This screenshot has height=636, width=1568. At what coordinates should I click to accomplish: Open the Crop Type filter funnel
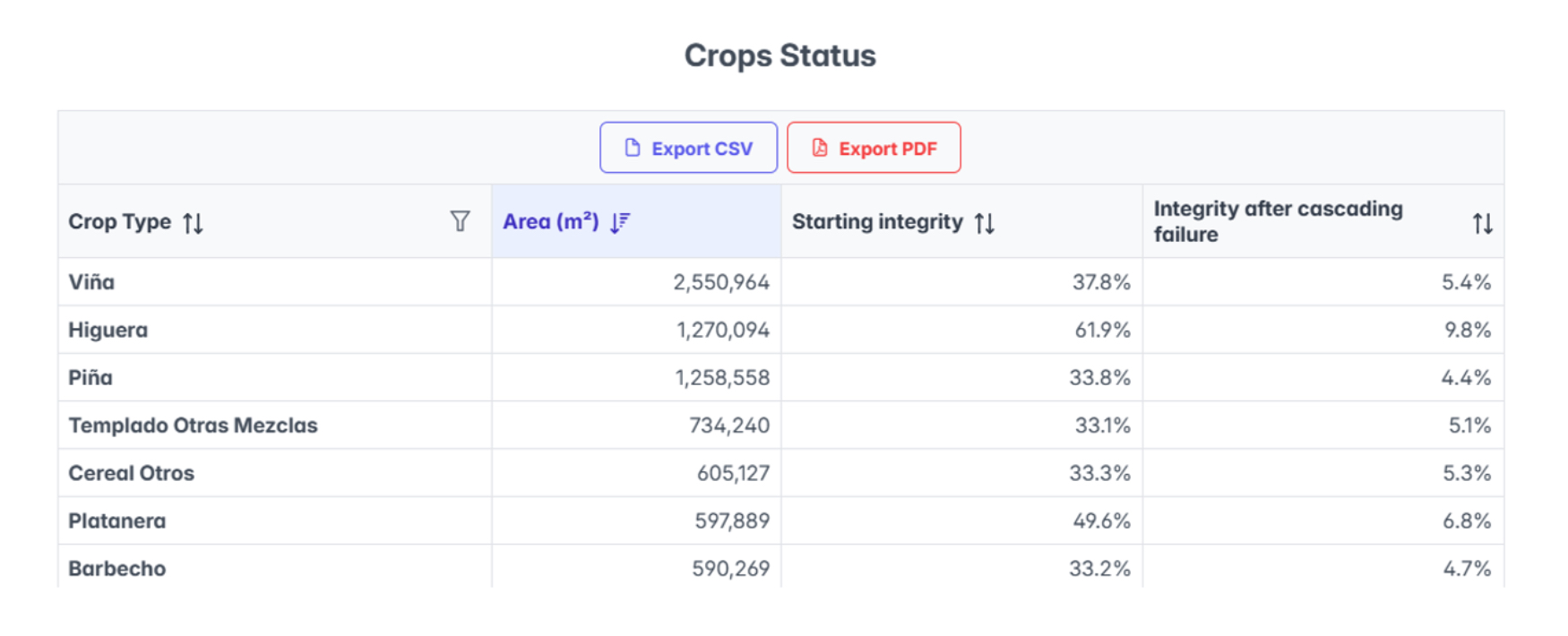point(460,221)
